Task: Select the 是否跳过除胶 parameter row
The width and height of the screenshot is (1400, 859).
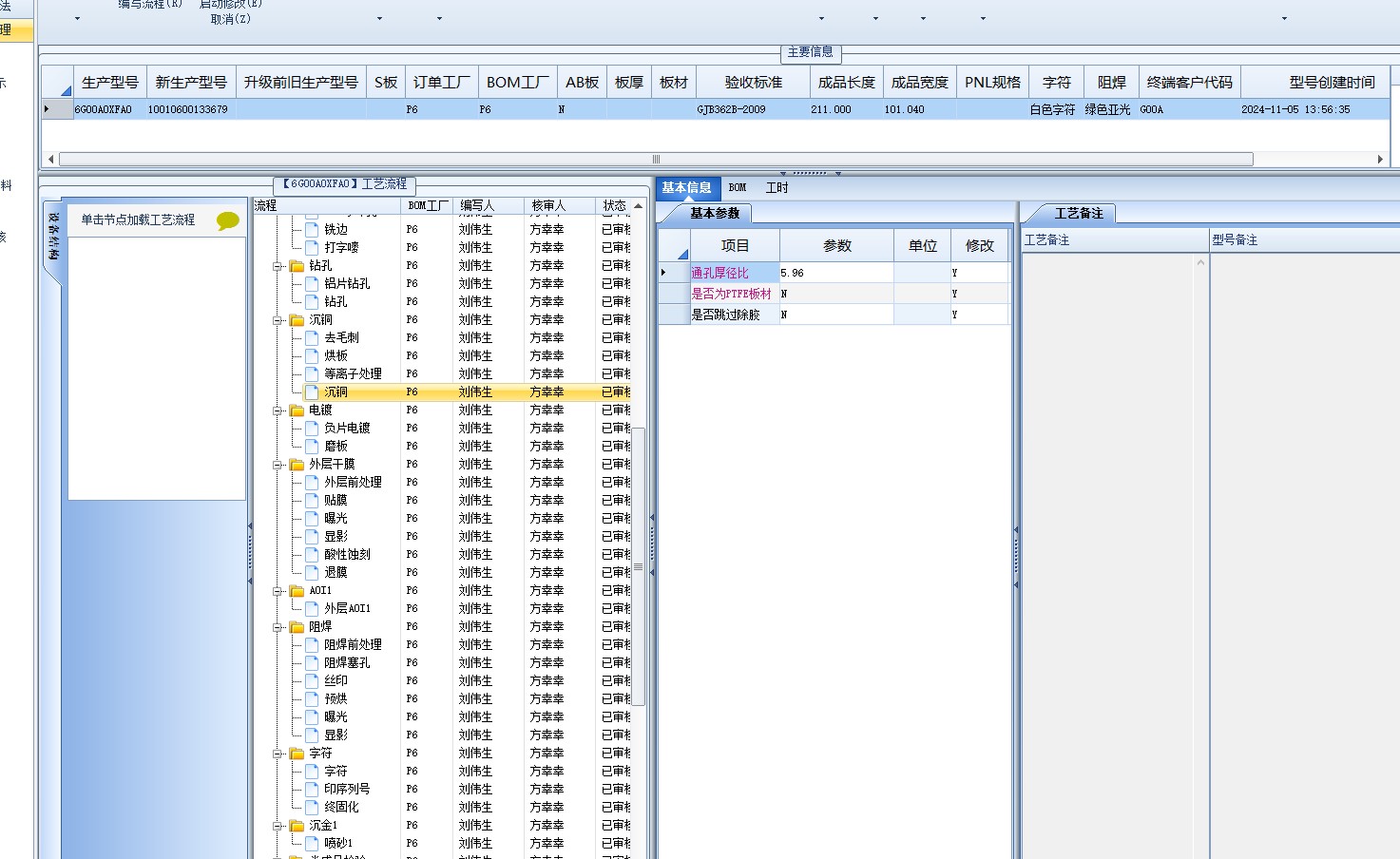Action: [833, 315]
